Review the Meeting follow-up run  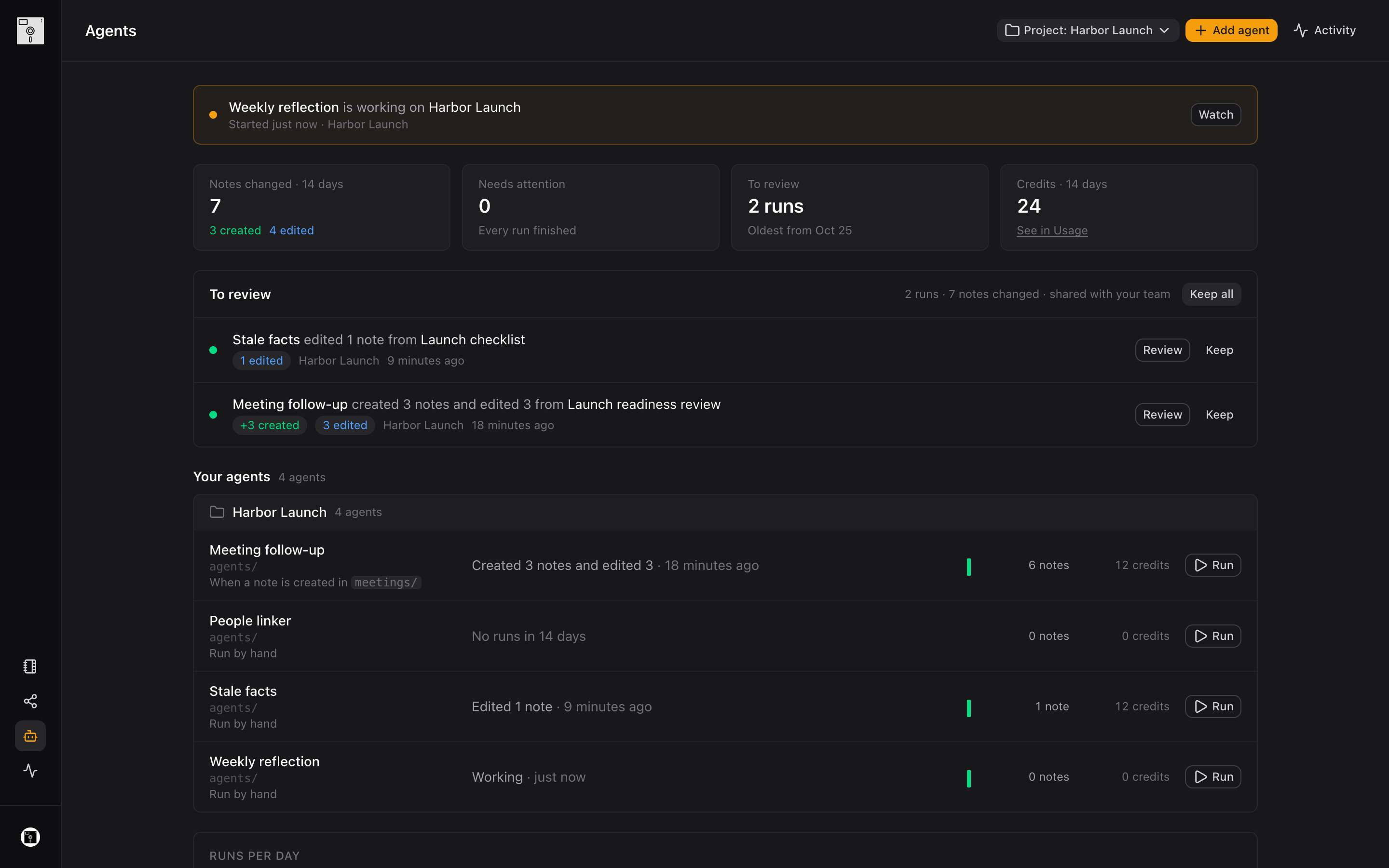click(x=1162, y=415)
